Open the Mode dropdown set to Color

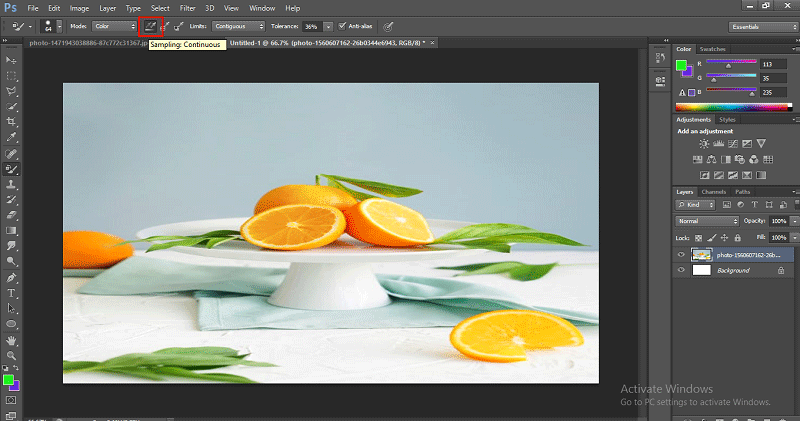point(114,26)
